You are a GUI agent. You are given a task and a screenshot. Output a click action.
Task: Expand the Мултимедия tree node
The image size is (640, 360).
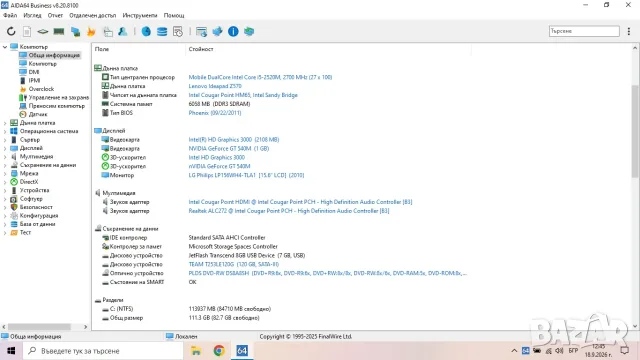5,157
